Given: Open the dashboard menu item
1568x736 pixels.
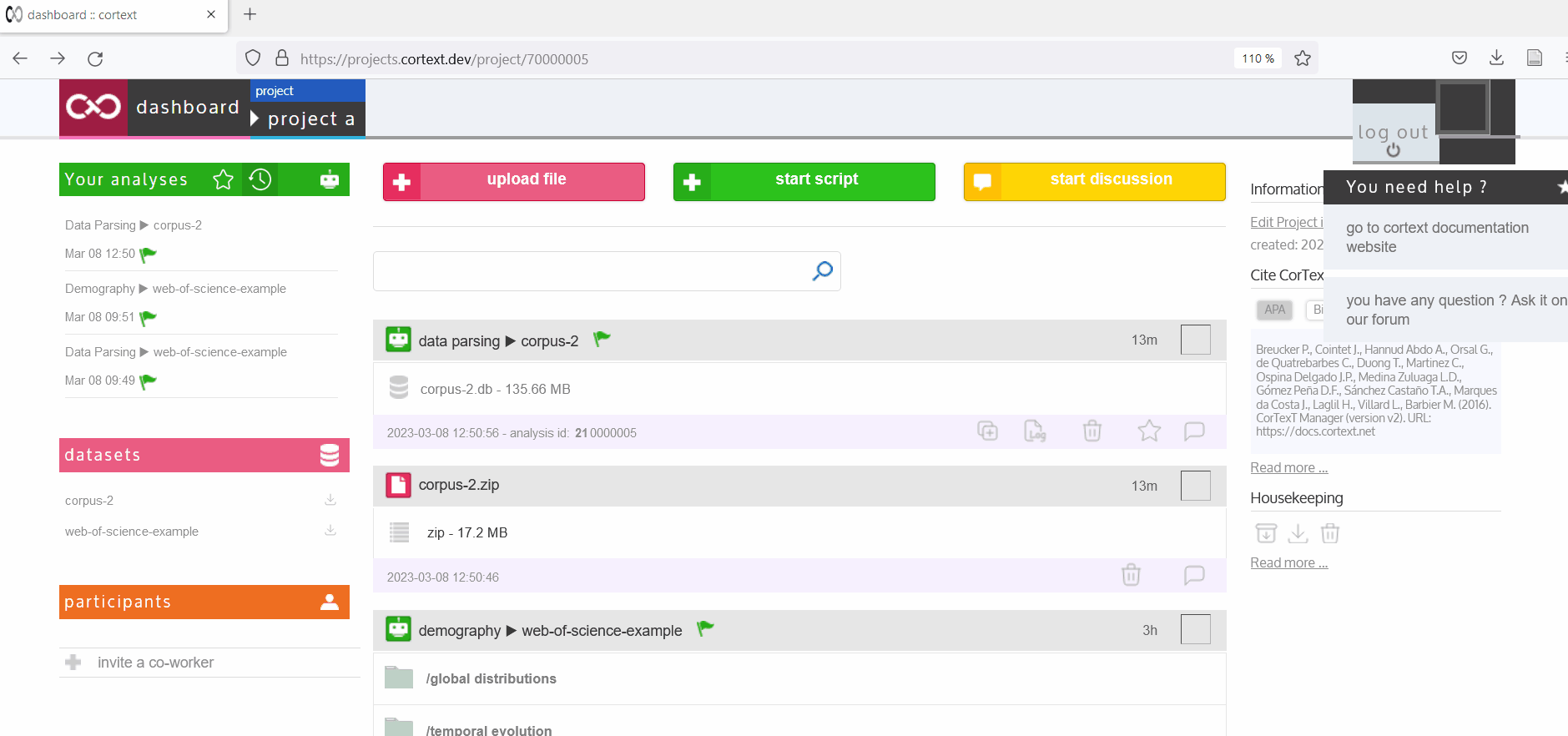Looking at the screenshot, I should click(188, 107).
